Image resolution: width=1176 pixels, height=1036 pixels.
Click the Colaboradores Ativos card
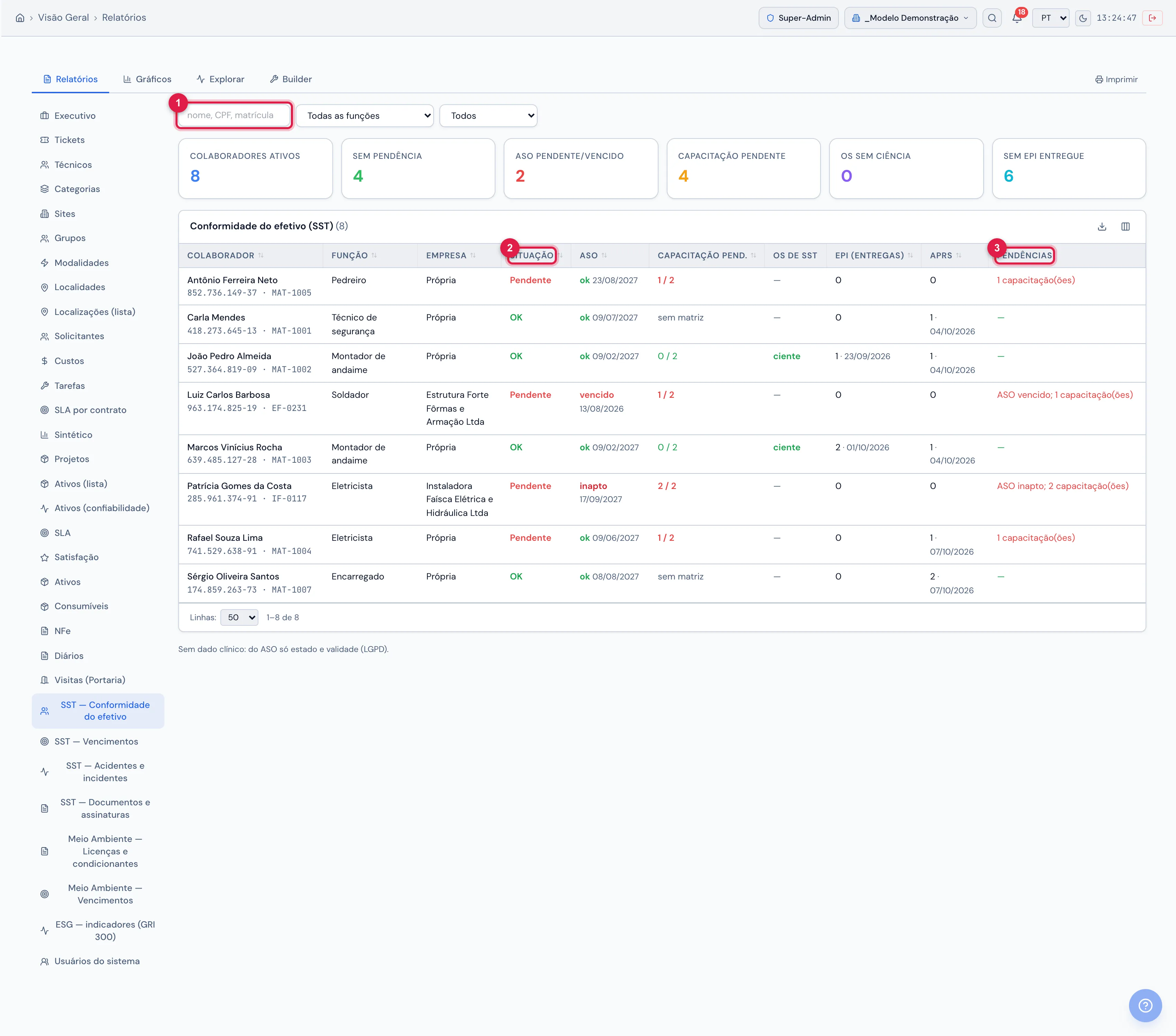click(x=255, y=169)
